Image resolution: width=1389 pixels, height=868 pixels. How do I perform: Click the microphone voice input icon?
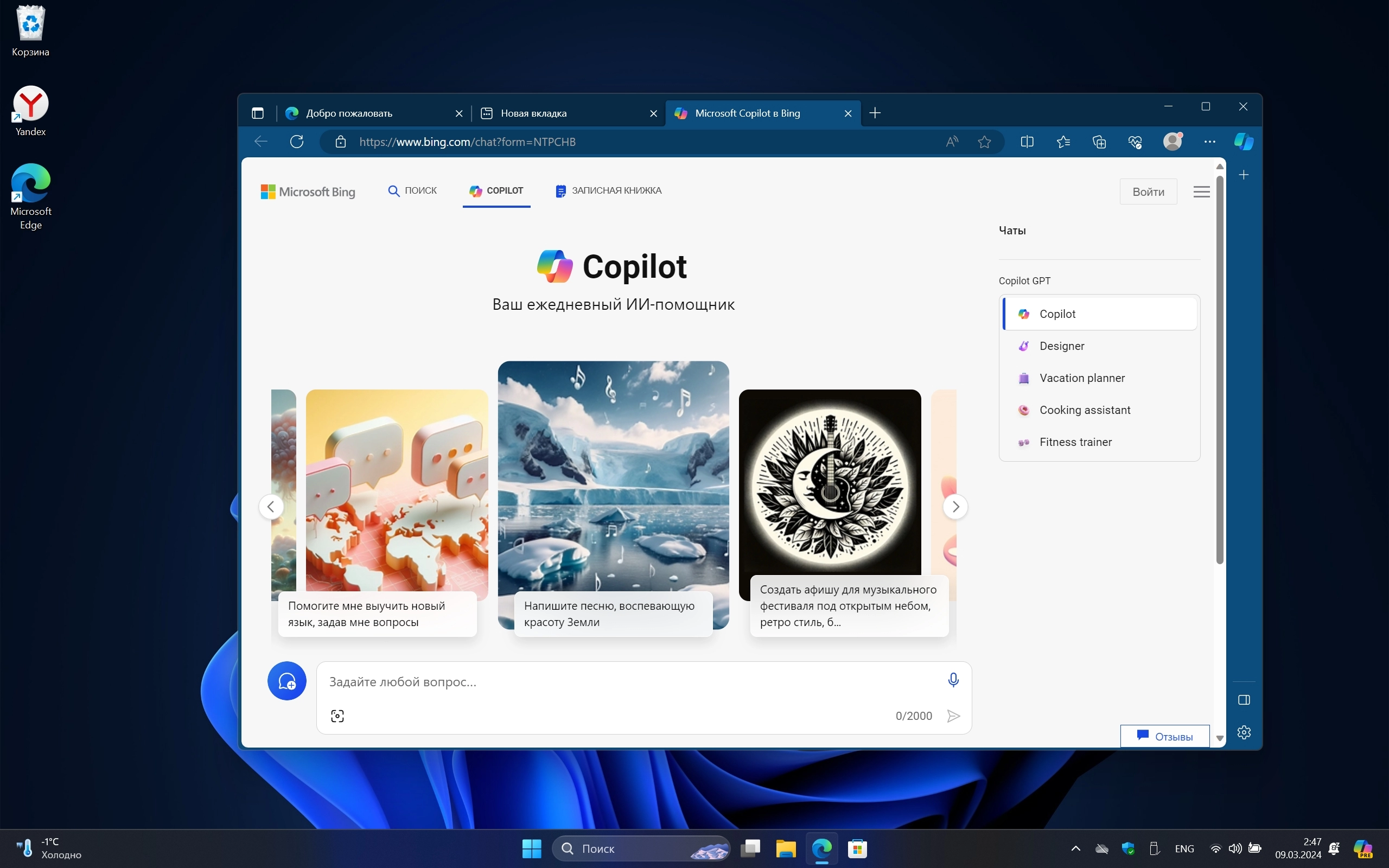[x=953, y=680]
